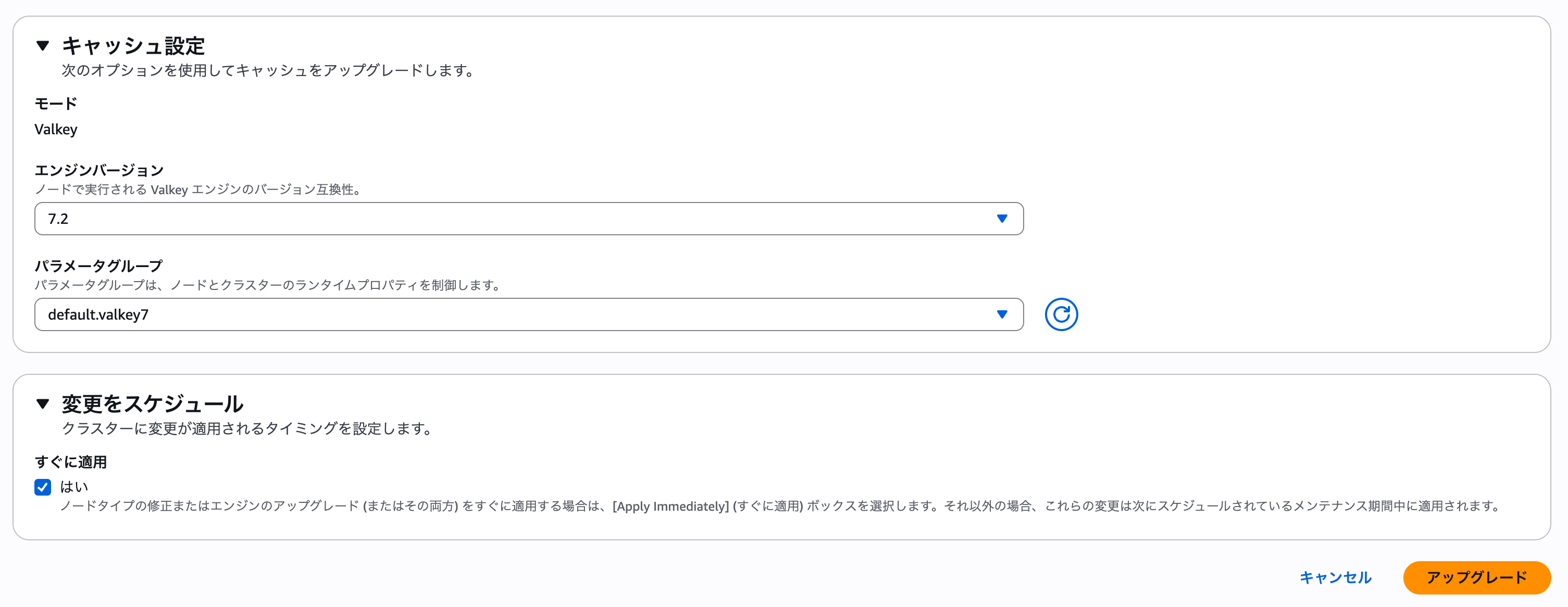Click the モード label showing Valkey
The height and width of the screenshot is (607, 1568).
pyautogui.click(x=55, y=103)
